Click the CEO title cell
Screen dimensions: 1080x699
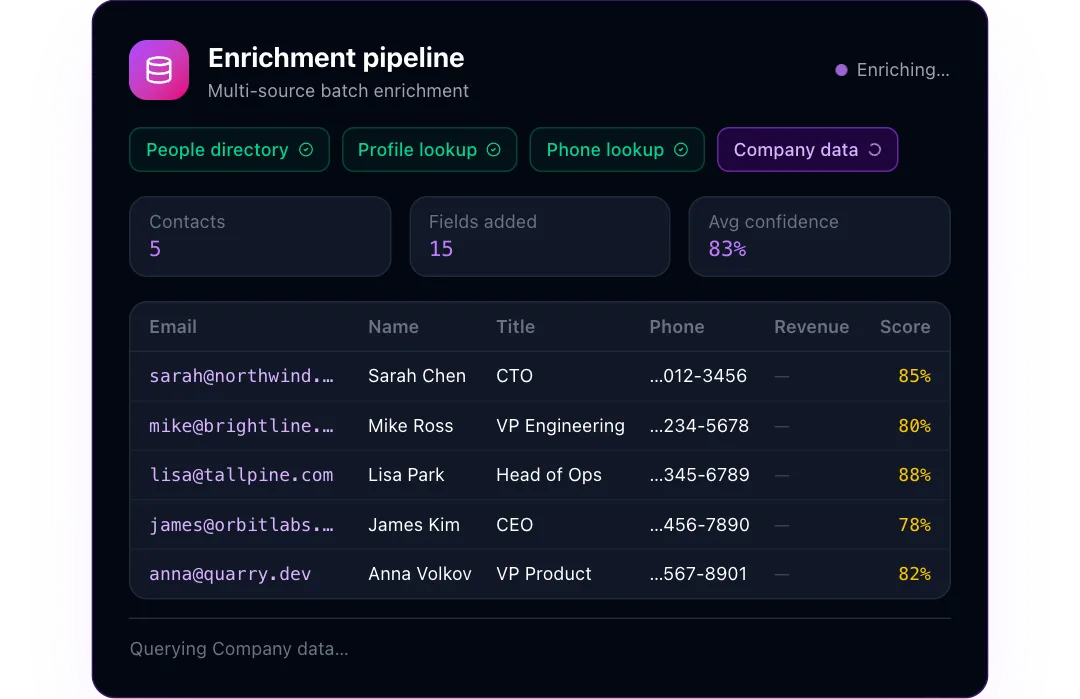(515, 525)
